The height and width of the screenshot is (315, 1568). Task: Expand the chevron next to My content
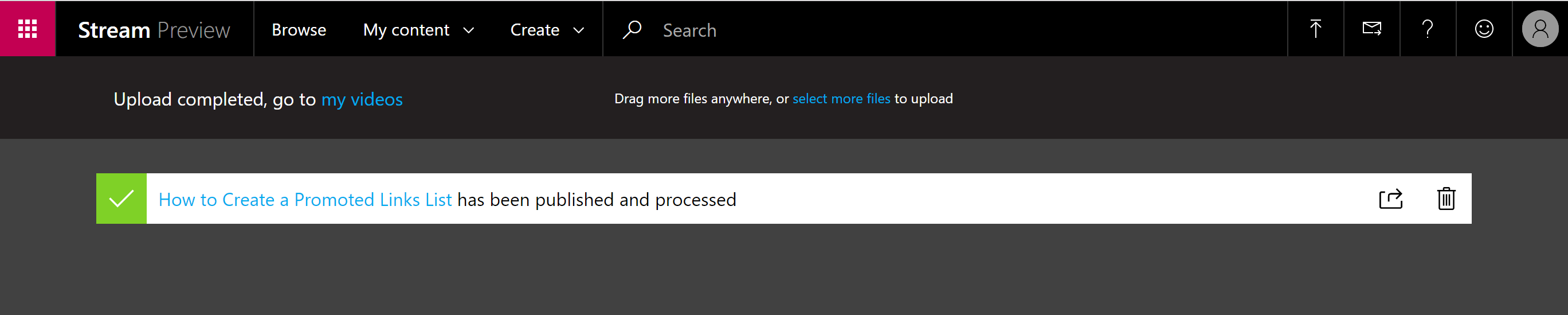click(469, 30)
